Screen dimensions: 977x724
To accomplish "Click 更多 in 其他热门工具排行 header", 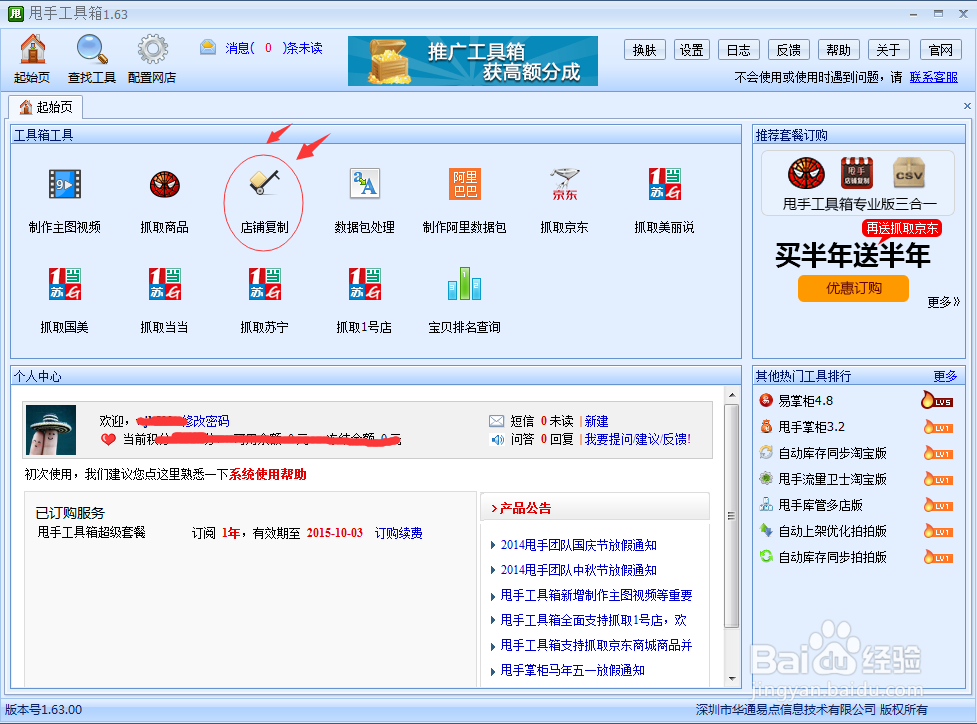I will (945, 376).
